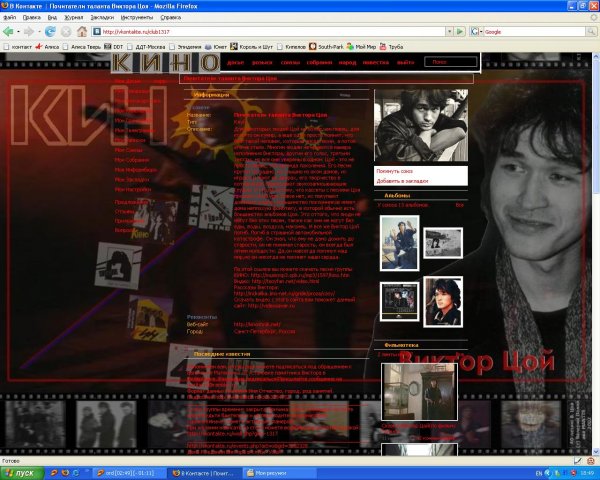This screenshot has height=480, width=600.
Task: Open the Google search engine selector dropdown
Action: [476, 32]
